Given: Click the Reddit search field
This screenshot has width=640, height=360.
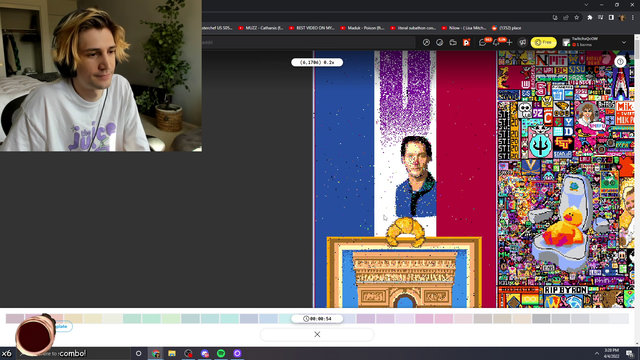Looking at the screenshot, I should tap(309, 42).
